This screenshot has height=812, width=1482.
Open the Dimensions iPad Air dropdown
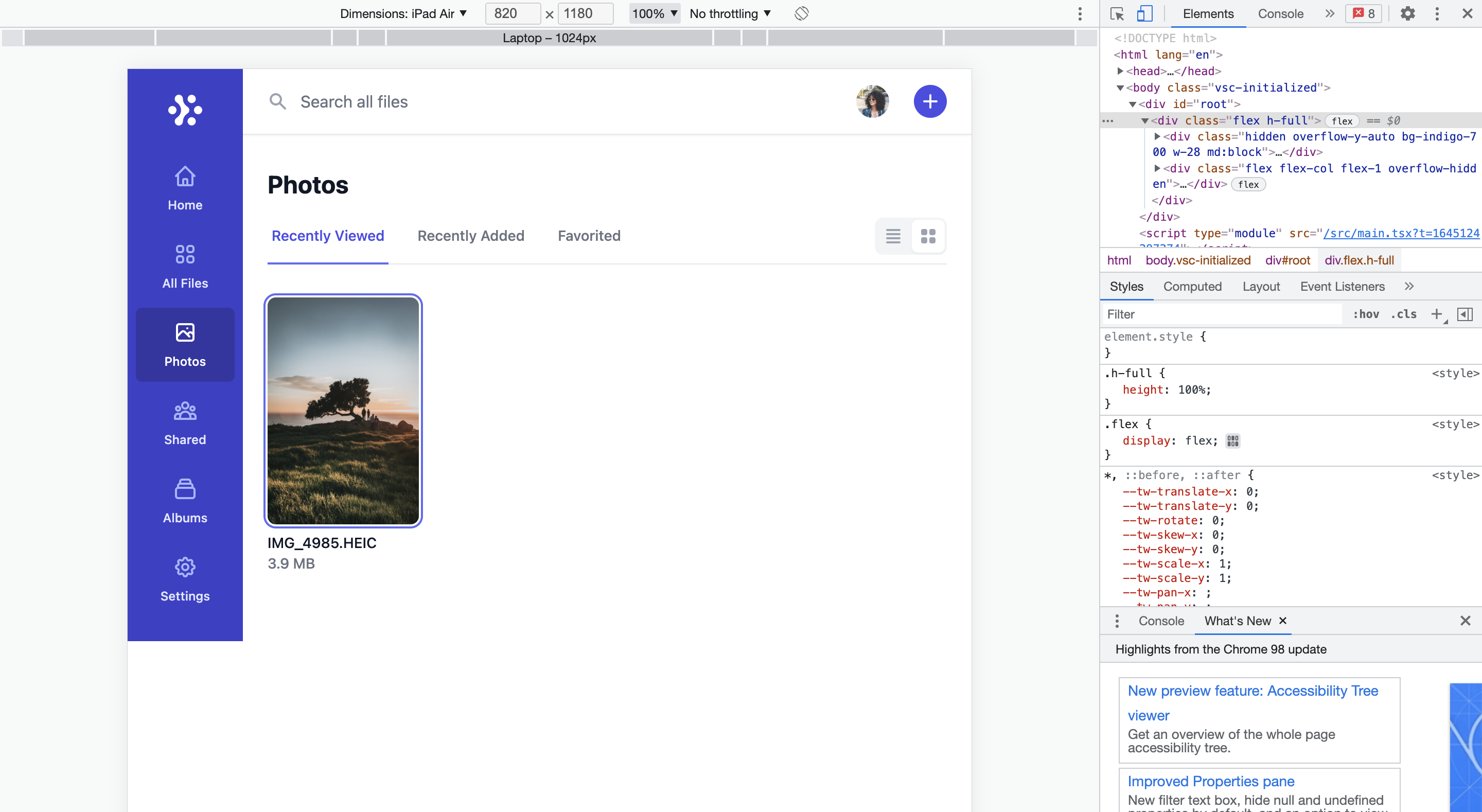click(x=403, y=13)
